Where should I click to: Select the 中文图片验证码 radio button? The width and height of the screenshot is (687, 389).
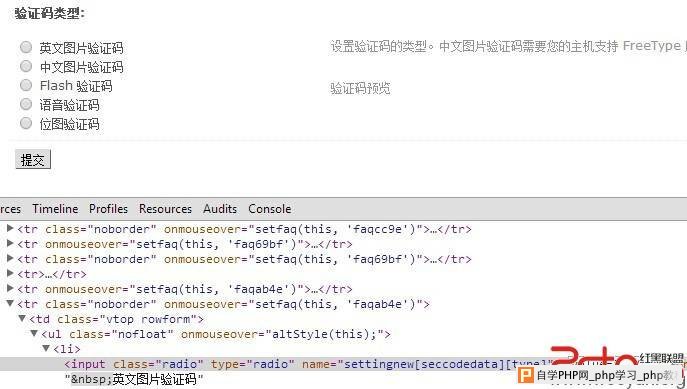26,66
